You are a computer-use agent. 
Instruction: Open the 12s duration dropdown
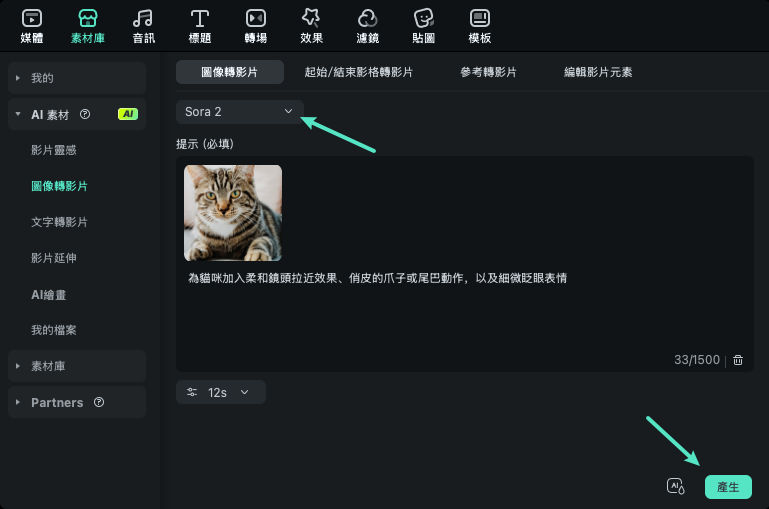click(221, 393)
